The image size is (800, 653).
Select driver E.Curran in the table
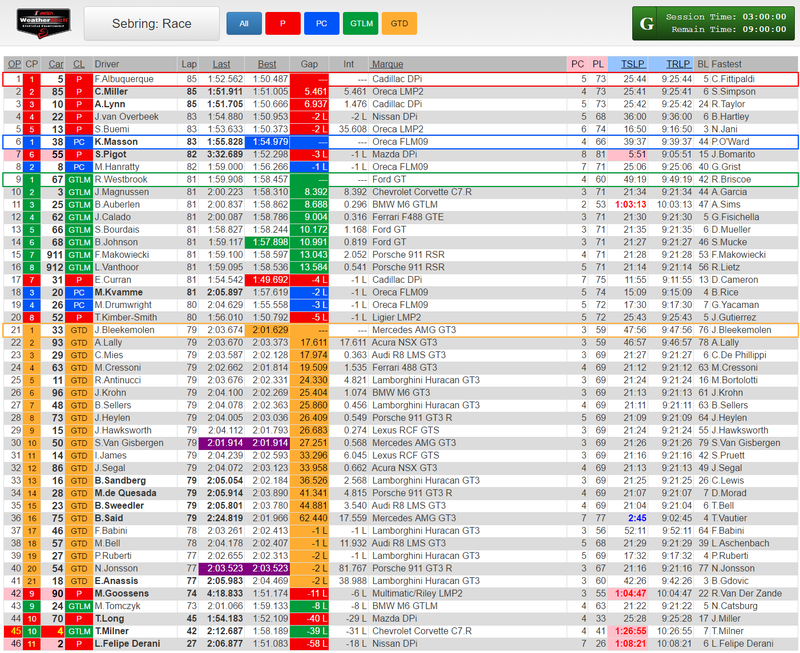click(x=113, y=280)
